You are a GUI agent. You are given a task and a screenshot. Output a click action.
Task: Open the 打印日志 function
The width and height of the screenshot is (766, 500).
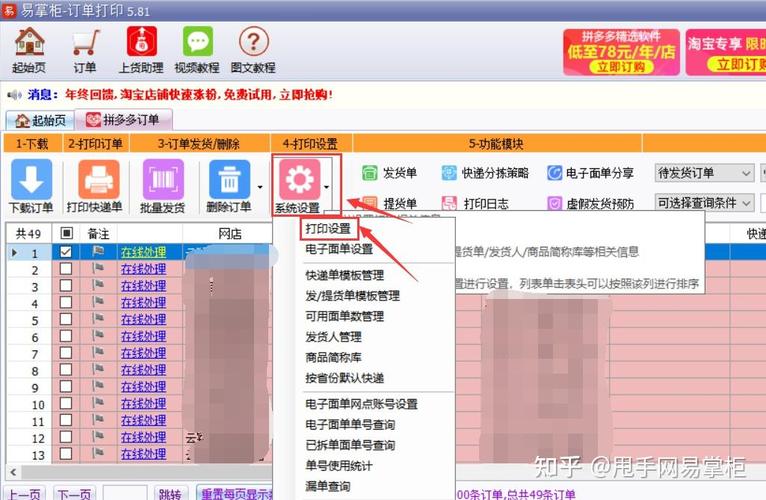point(475,203)
